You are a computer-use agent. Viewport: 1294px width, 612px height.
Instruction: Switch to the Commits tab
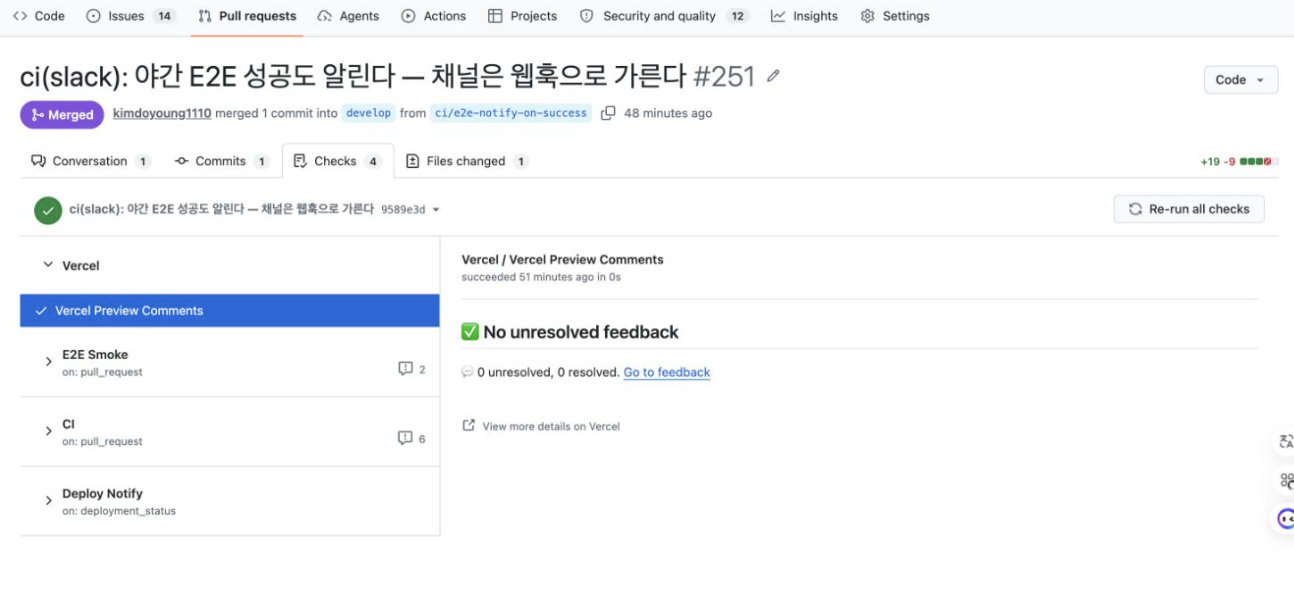(x=222, y=161)
